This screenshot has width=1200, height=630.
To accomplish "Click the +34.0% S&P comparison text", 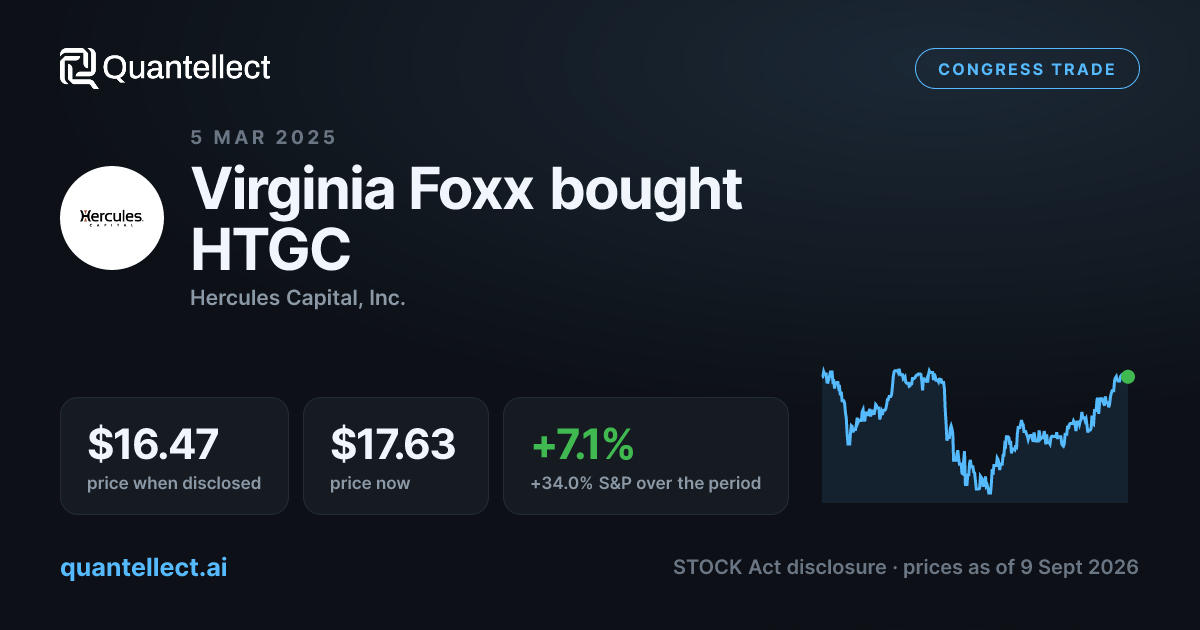I will click(646, 483).
